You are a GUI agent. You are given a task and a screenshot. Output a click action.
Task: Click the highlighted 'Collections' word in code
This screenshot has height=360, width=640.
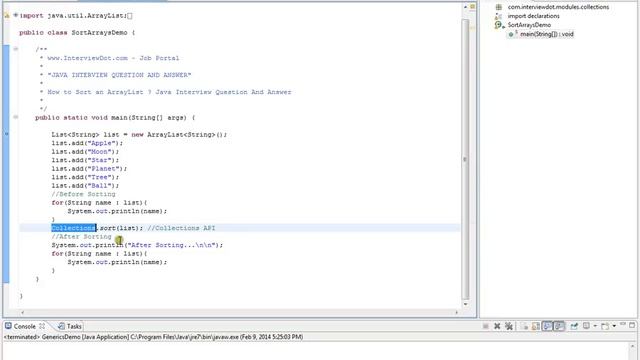(x=74, y=228)
